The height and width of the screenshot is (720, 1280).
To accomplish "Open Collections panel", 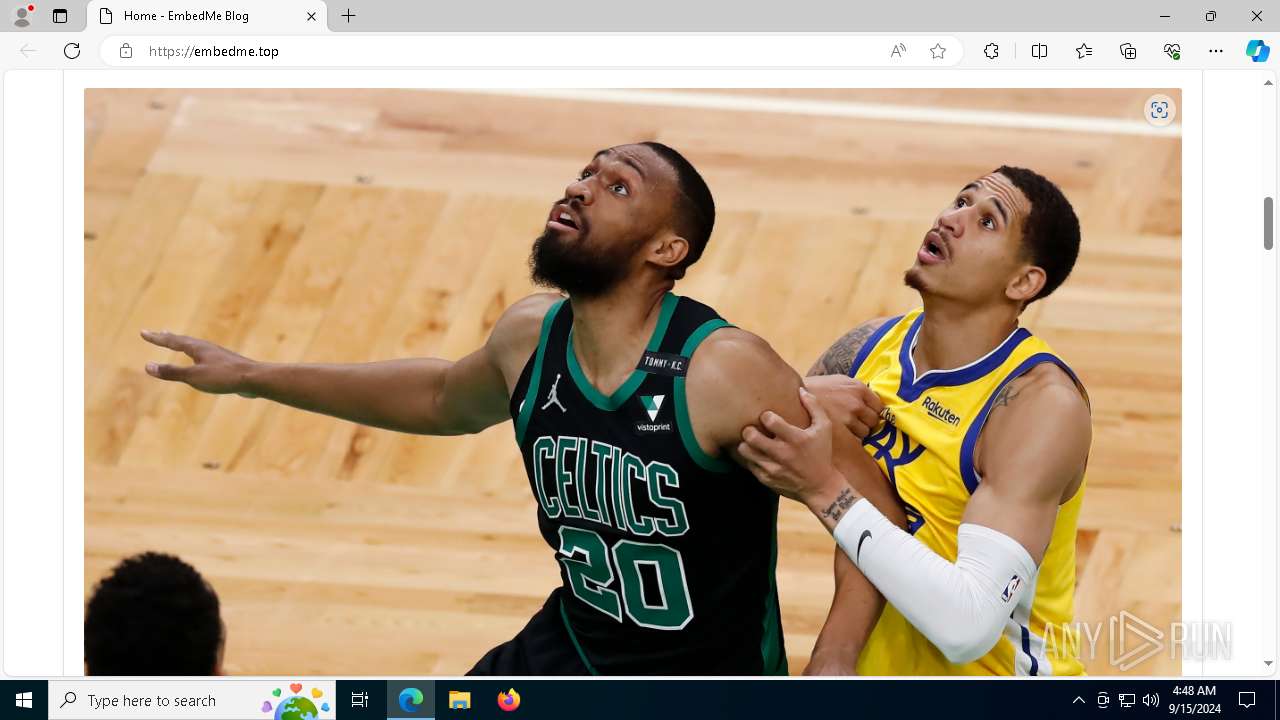I will (1128, 51).
